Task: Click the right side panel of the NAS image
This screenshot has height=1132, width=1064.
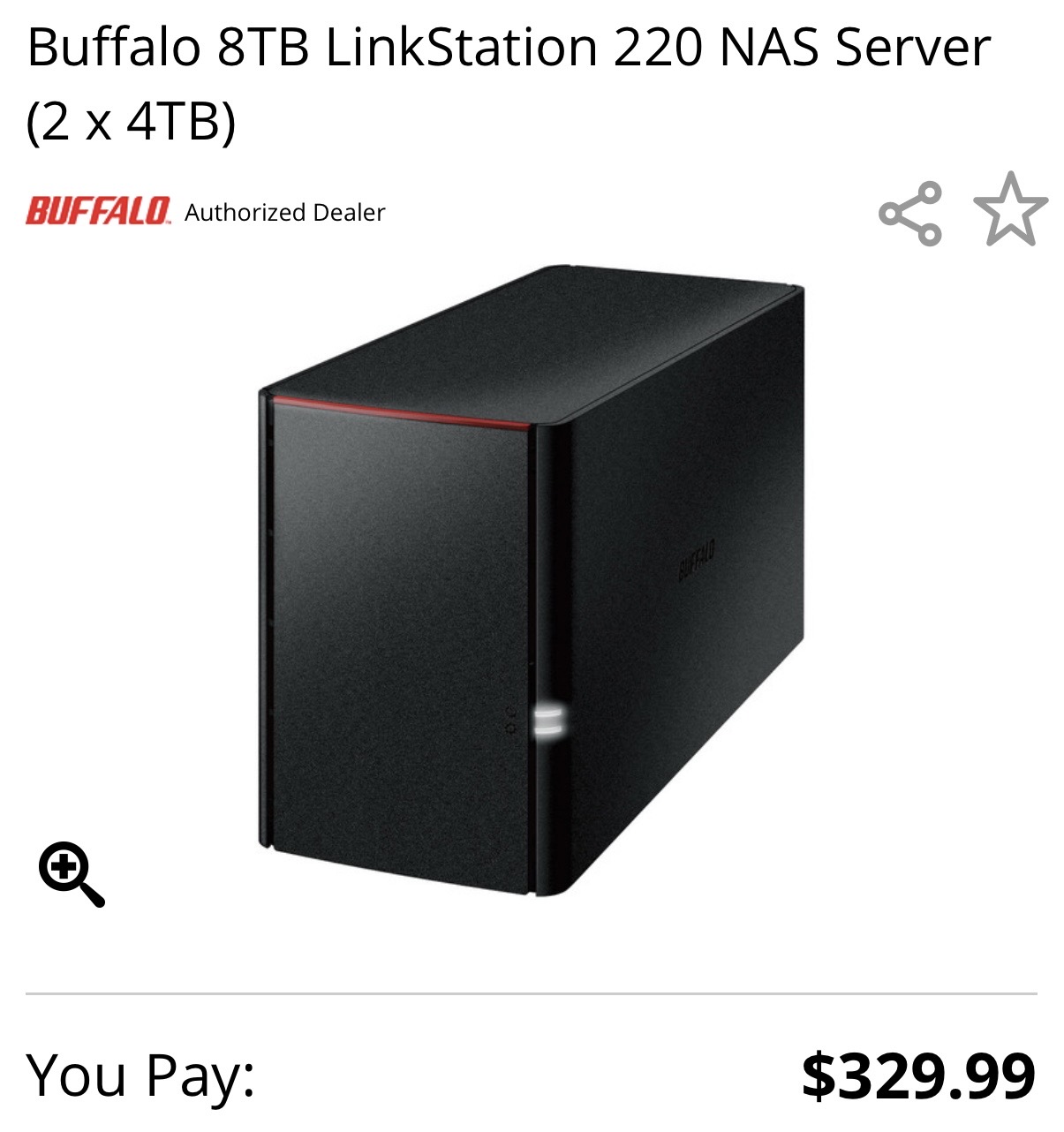Action: (680, 574)
